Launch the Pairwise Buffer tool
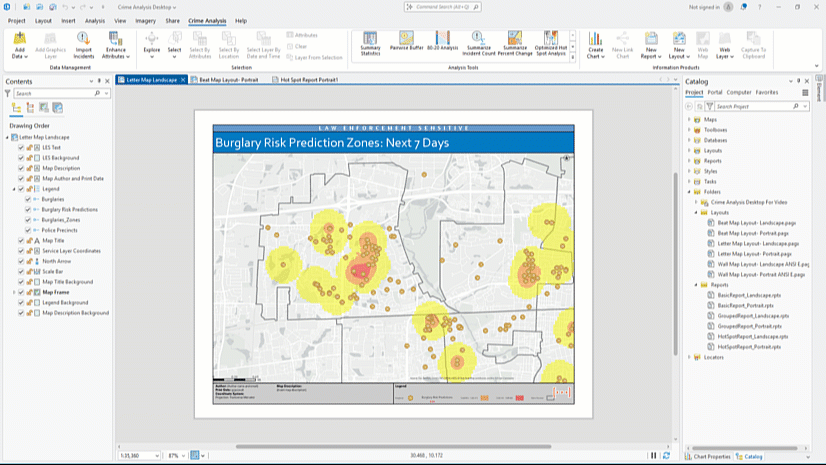Screen dimensions: 826x465 point(406,41)
